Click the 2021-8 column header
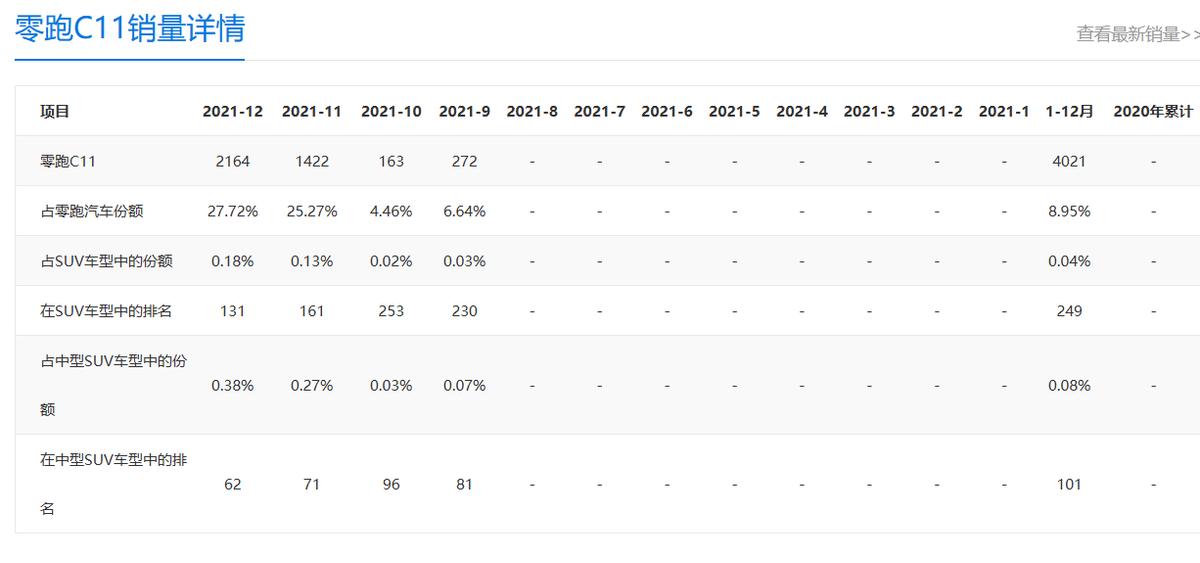Screen dimensions: 1200x563 point(532,111)
